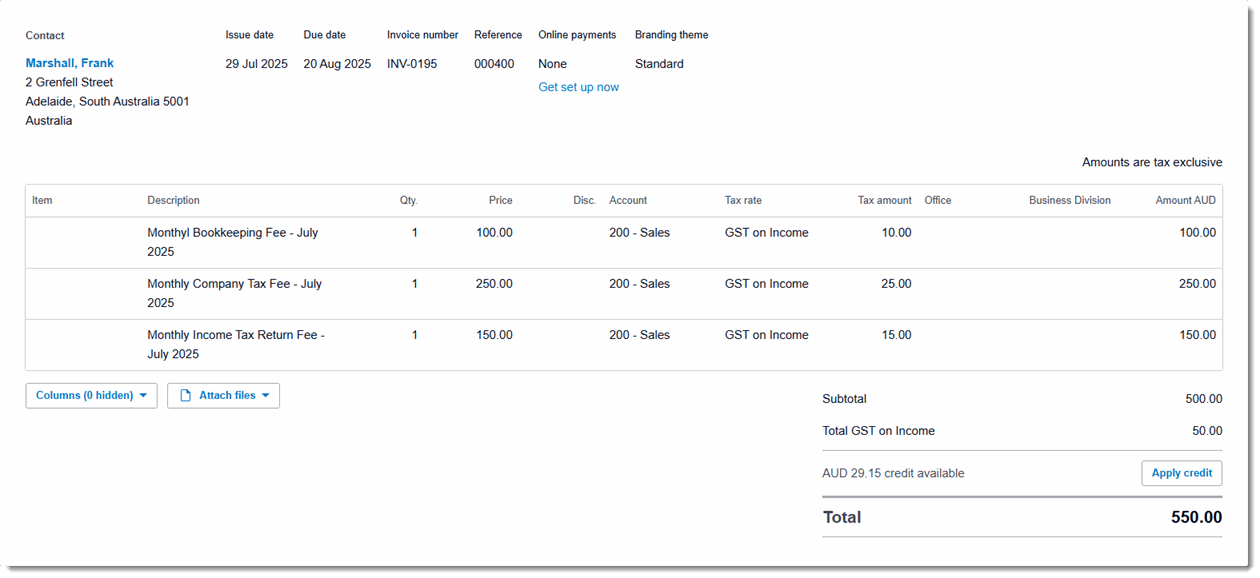1260x578 pixels.
Task: Click the Account column header
Action: [x=628, y=200]
